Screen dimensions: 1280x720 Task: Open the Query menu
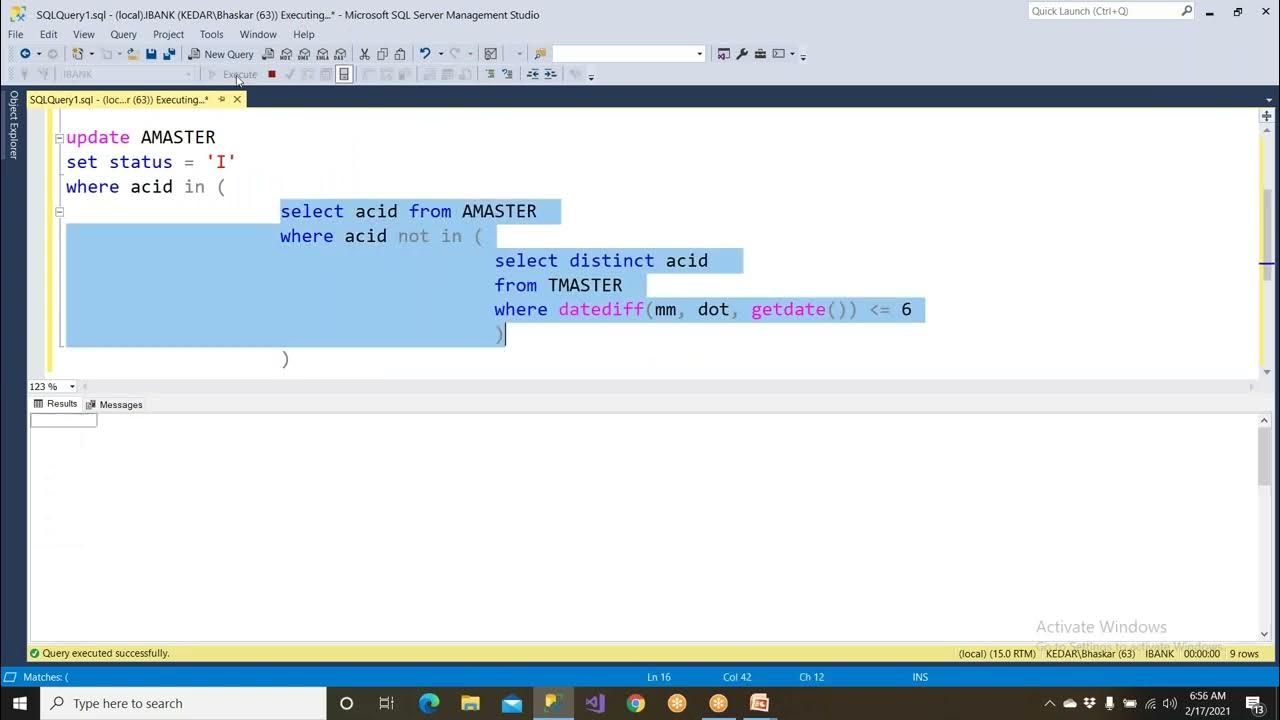coord(123,34)
